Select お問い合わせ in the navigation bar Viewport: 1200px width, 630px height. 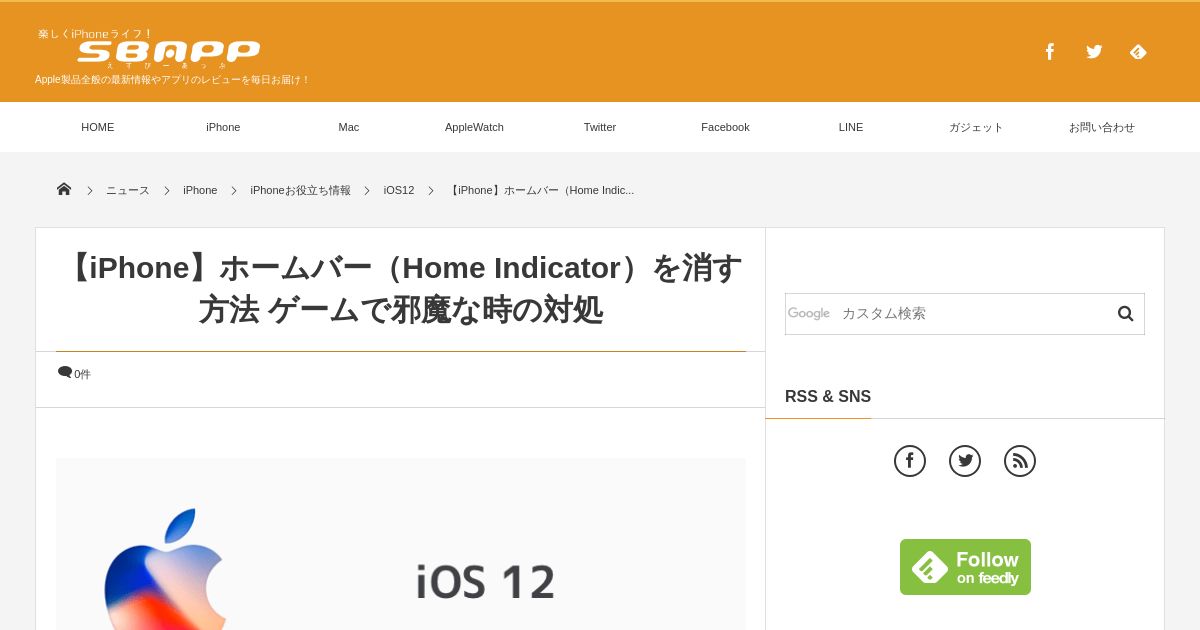pyautogui.click(x=1102, y=127)
